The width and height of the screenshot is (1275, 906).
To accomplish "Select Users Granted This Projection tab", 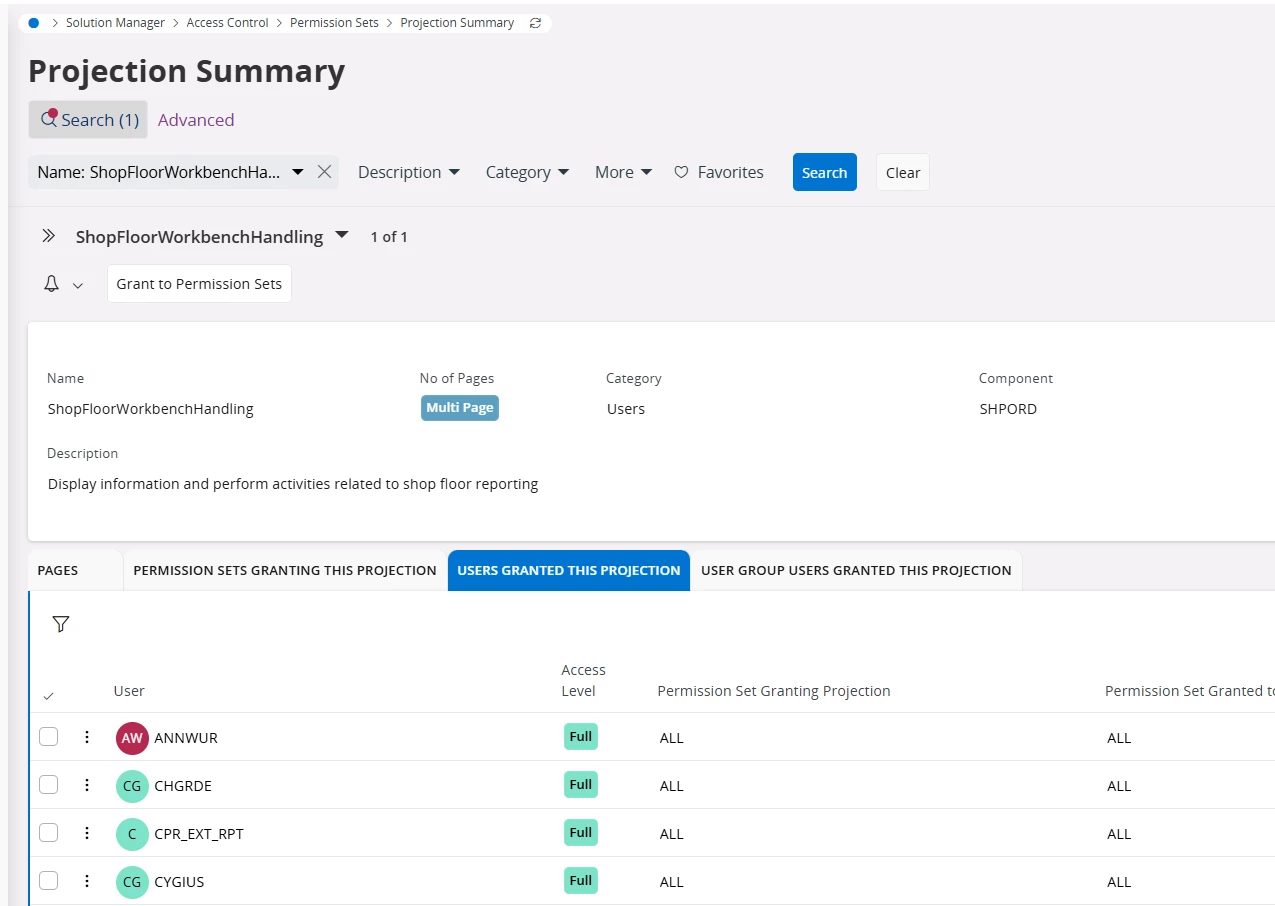I will pyautogui.click(x=569, y=570).
